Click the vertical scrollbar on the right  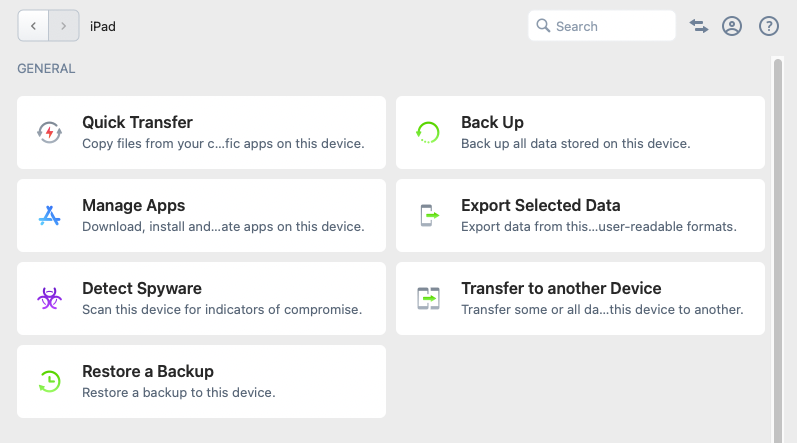click(x=778, y=251)
